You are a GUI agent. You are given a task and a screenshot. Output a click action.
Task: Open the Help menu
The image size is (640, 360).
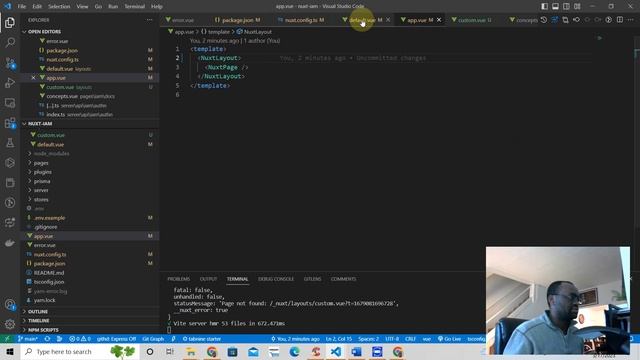157,7
